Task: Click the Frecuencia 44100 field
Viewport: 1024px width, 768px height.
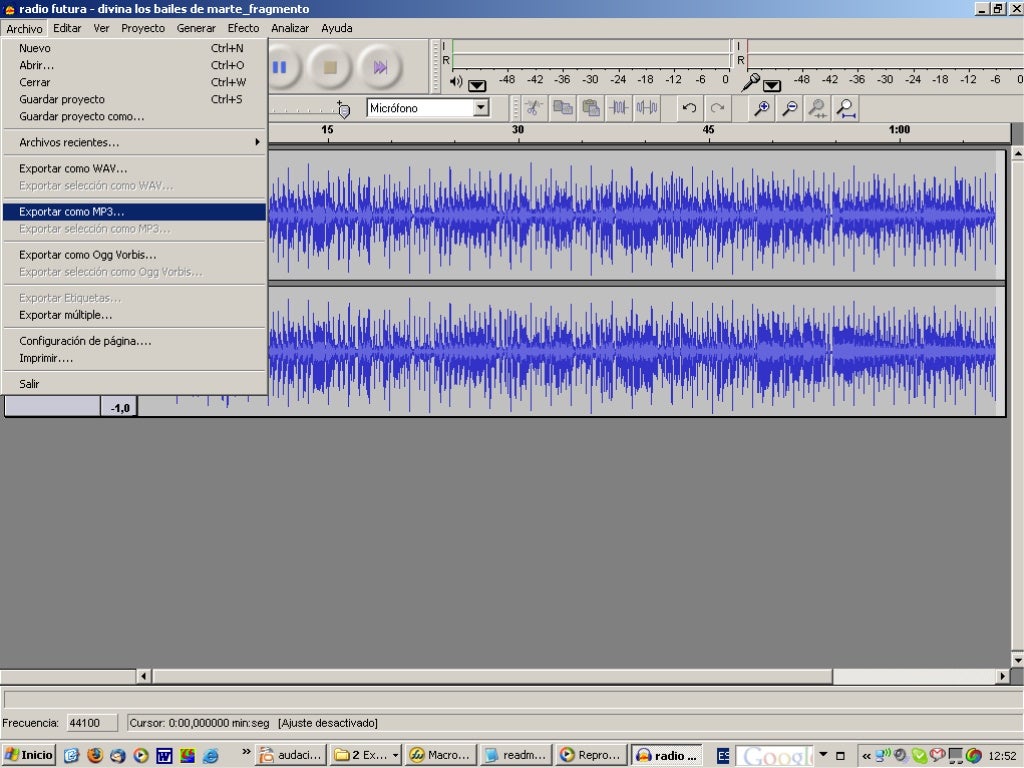Action: click(92, 723)
